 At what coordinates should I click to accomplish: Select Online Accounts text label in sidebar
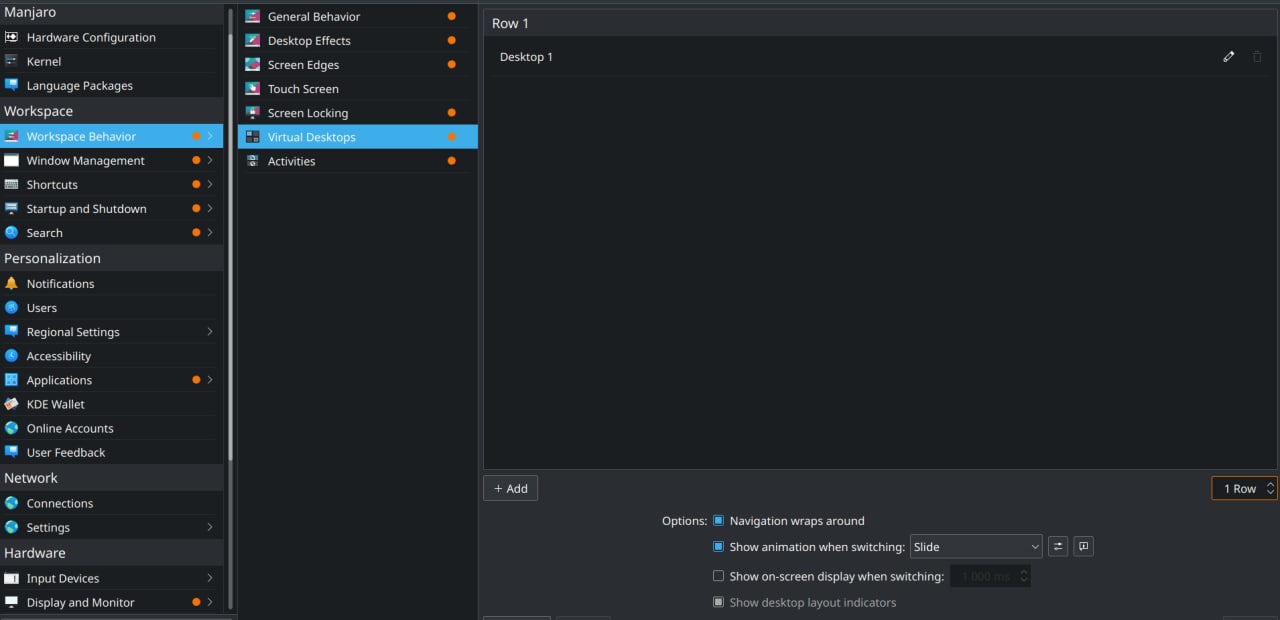coord(70,428)
